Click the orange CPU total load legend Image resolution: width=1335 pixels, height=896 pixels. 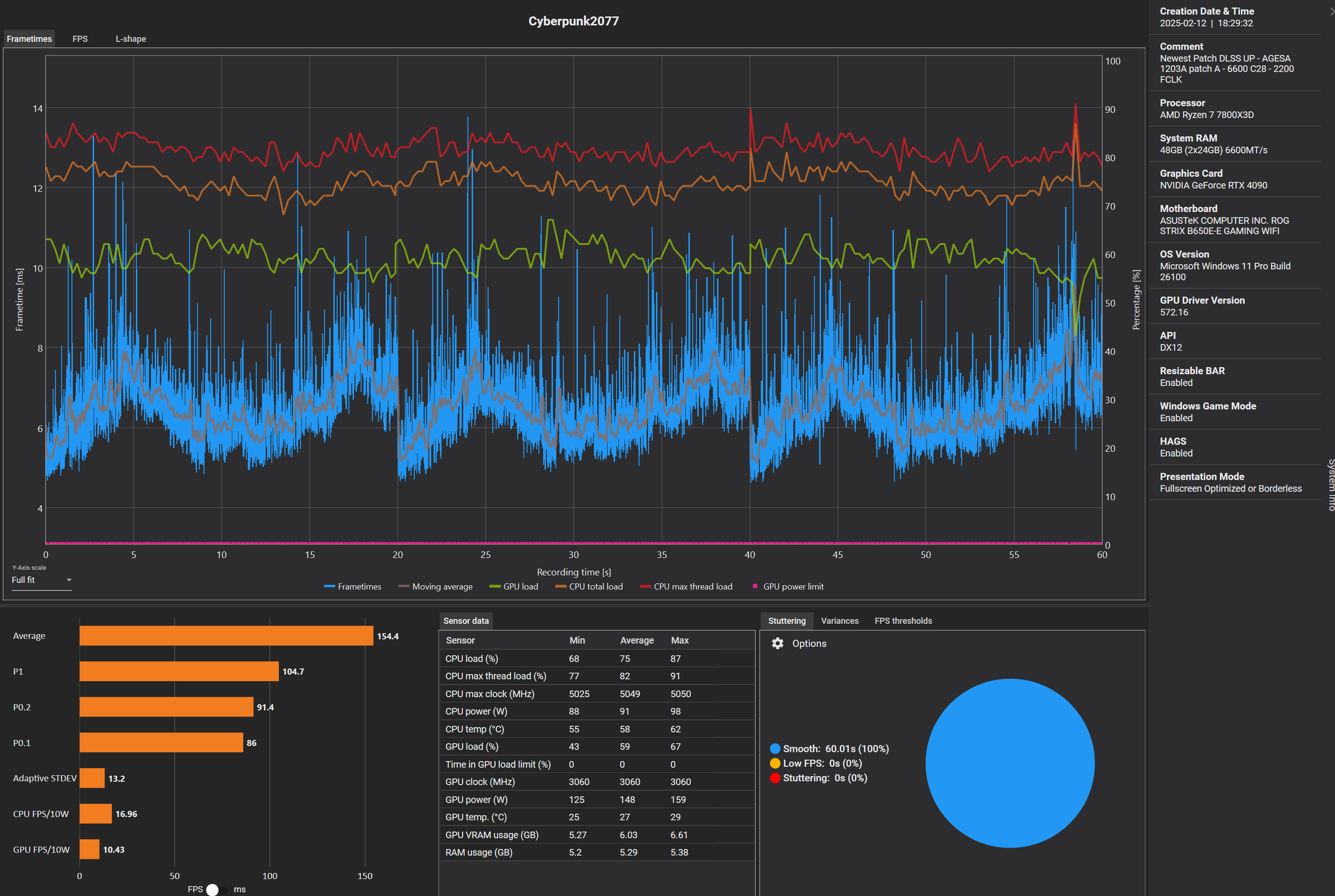(x=561, y=587)
